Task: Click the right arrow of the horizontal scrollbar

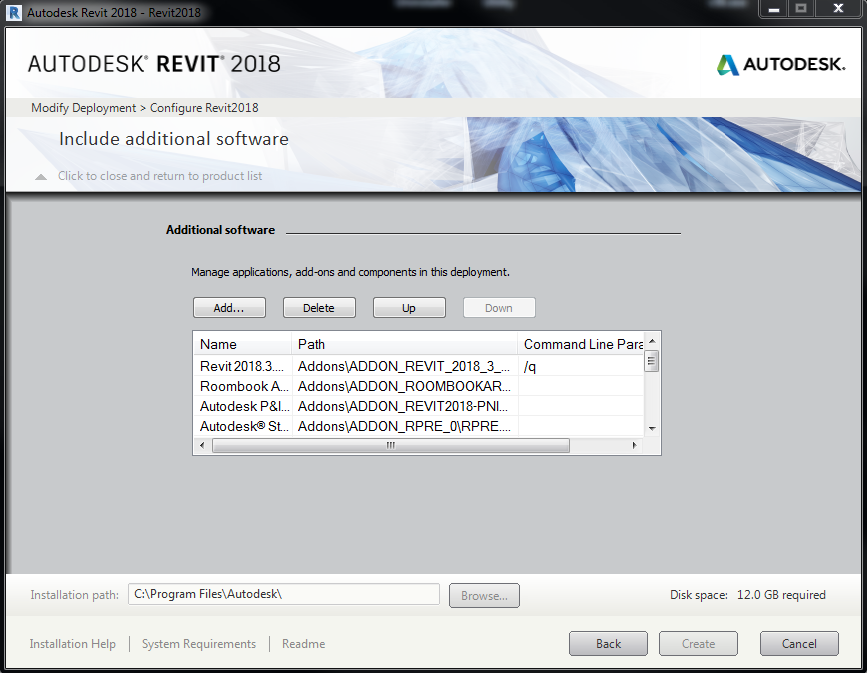Action: click(x=635, y=444)
